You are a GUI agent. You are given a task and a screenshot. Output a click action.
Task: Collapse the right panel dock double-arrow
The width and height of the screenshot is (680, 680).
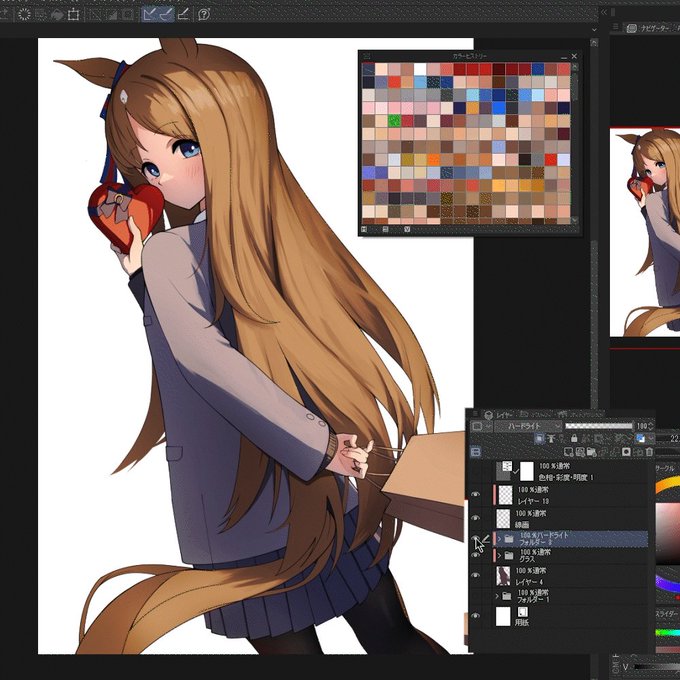pos(604,13)
